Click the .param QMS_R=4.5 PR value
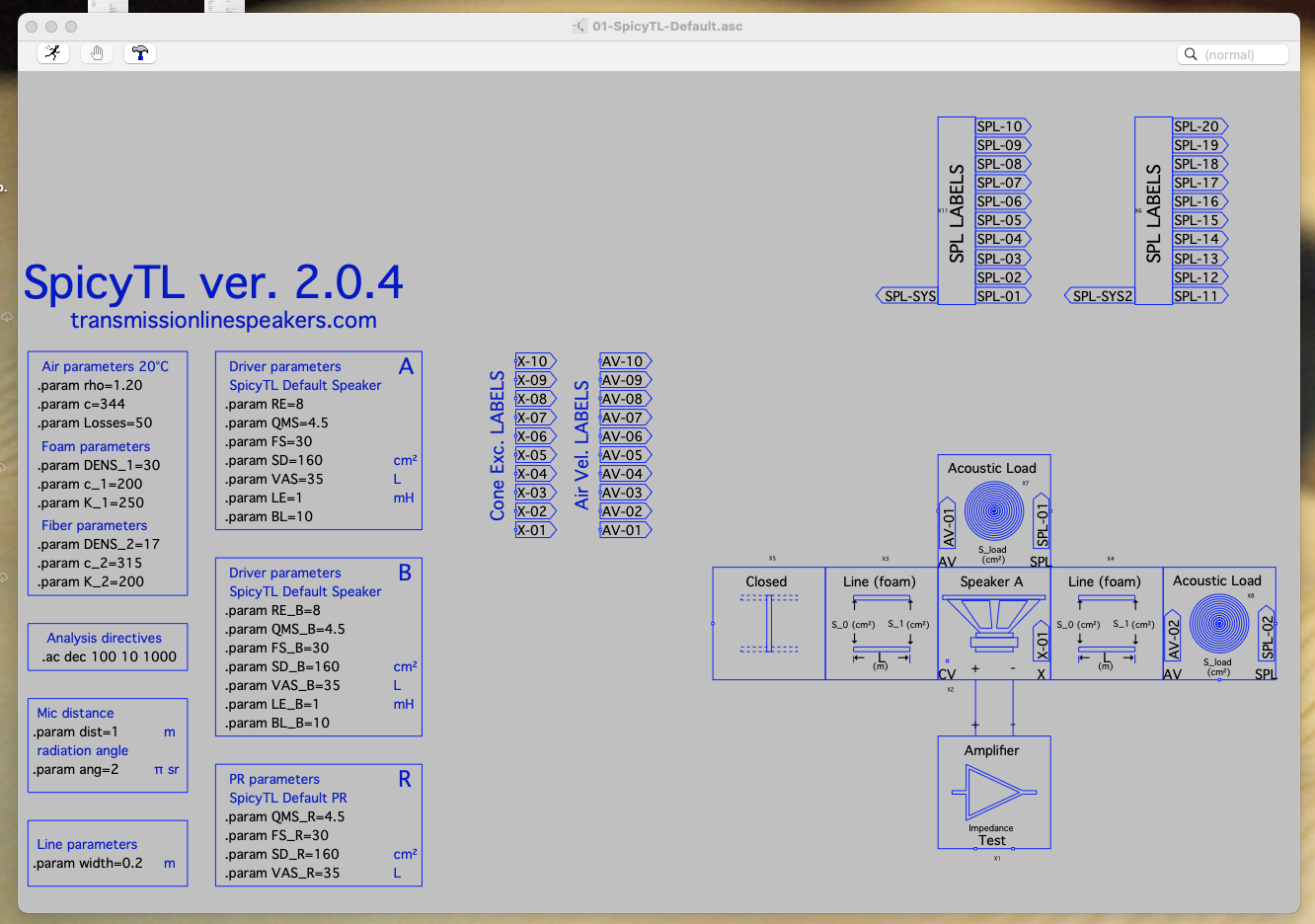 coord(285,816)
